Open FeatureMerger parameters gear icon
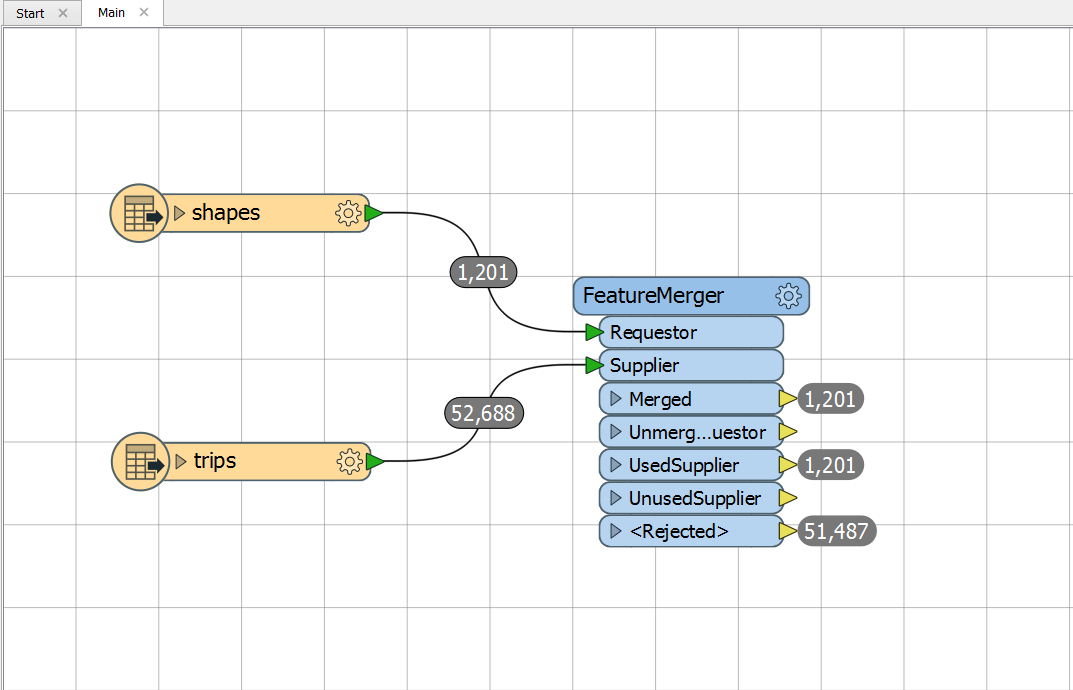The height and width of the screenshot is (690, 1073). pos(788,296)
